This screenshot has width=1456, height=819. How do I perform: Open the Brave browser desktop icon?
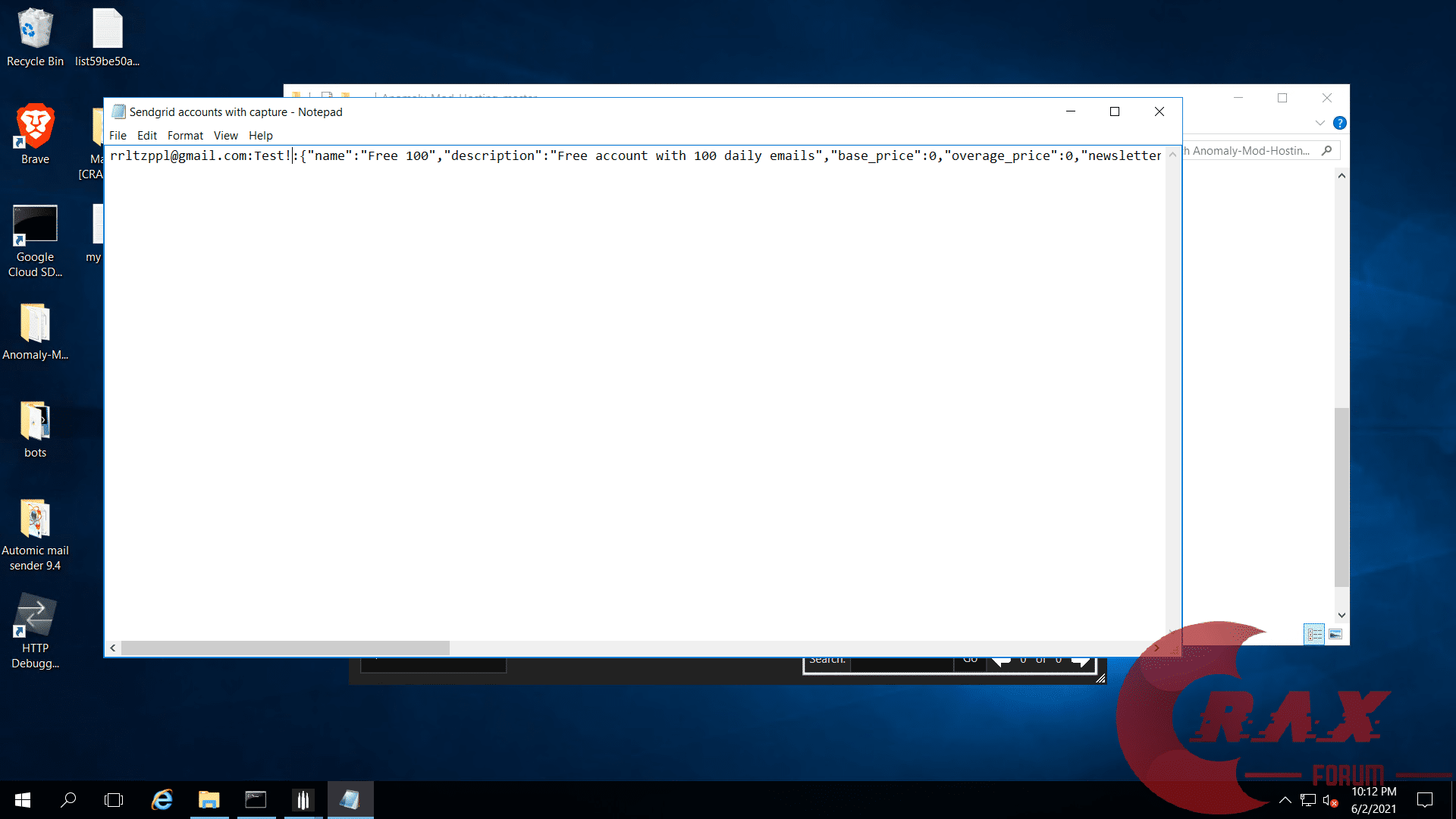pyautogui.click(x=35, y=127)
